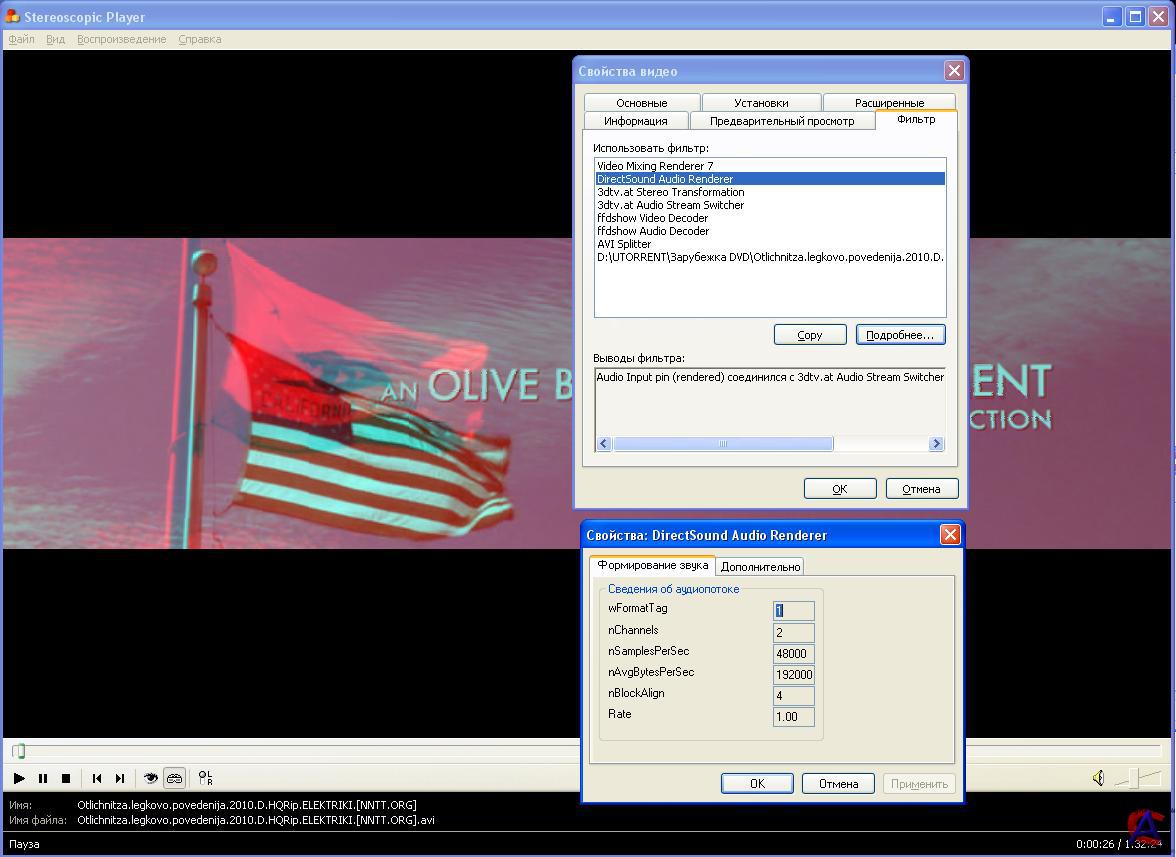Stop playback with the square Stop icon

tap(66, 778)
